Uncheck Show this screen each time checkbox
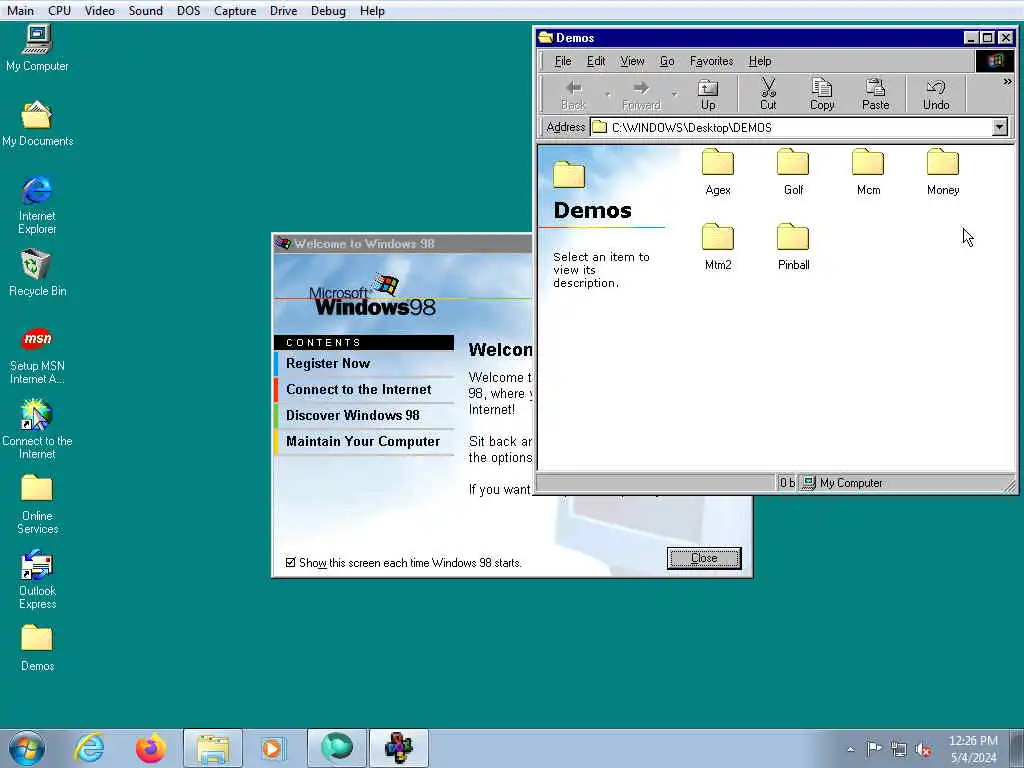Viewport: 1024px width, 768px height. pos(291,562)
